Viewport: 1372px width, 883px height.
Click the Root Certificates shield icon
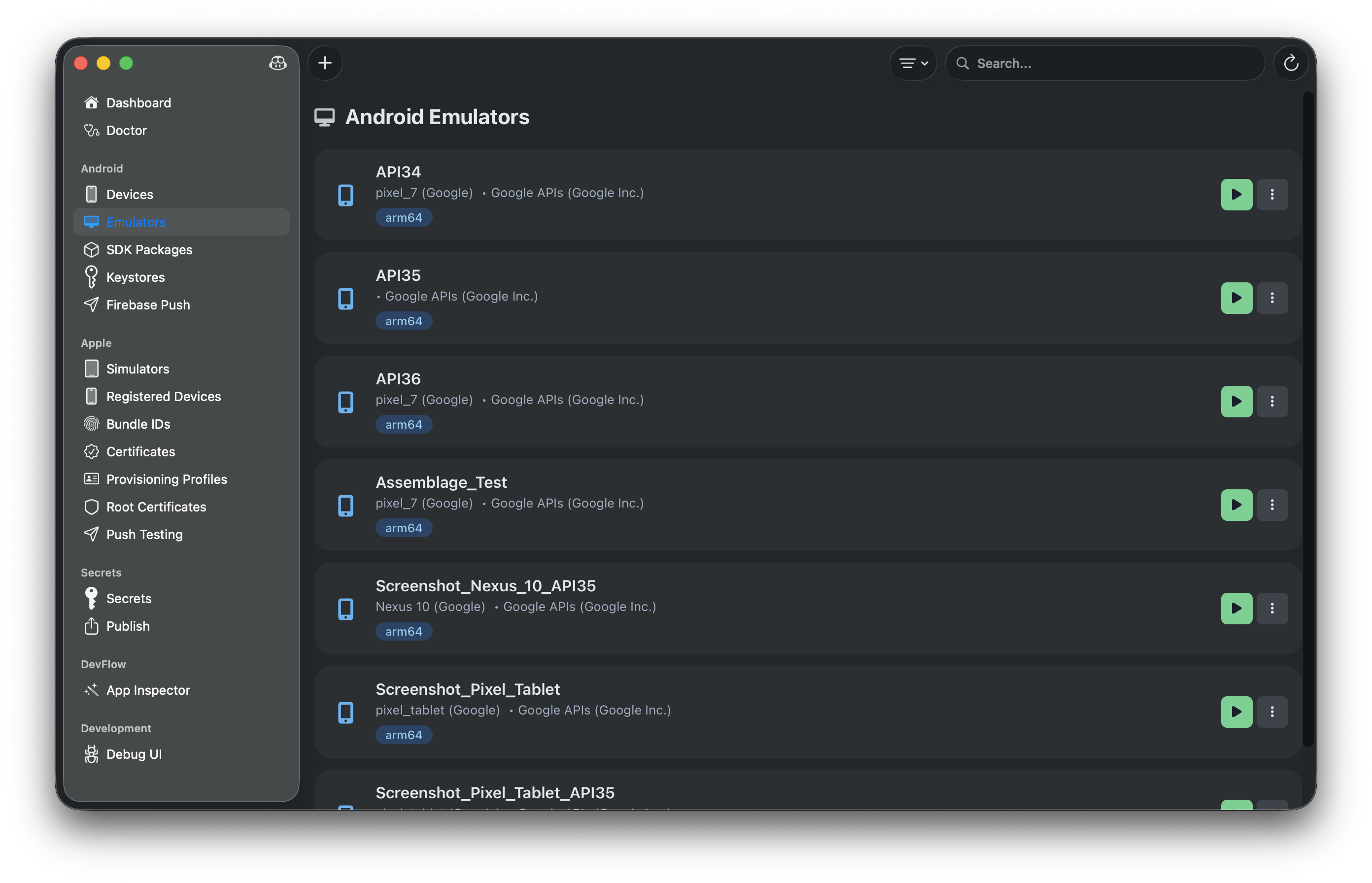click(92, 506)
